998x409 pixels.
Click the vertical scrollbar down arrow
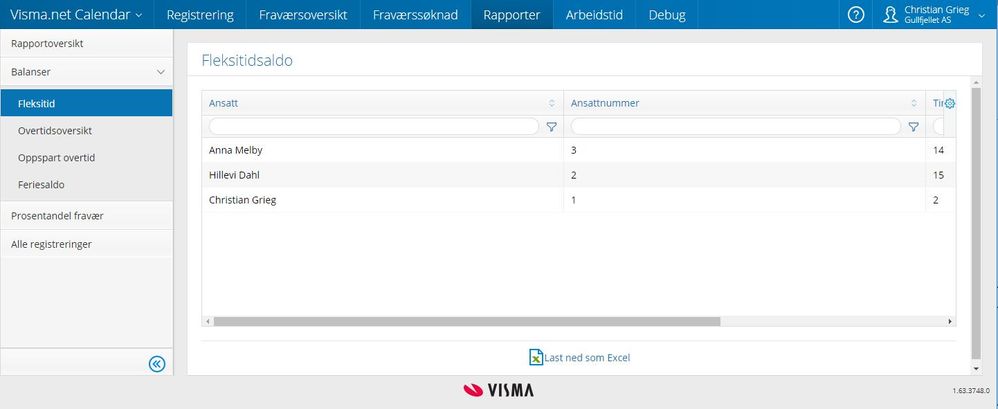click(x=976, y=369)
